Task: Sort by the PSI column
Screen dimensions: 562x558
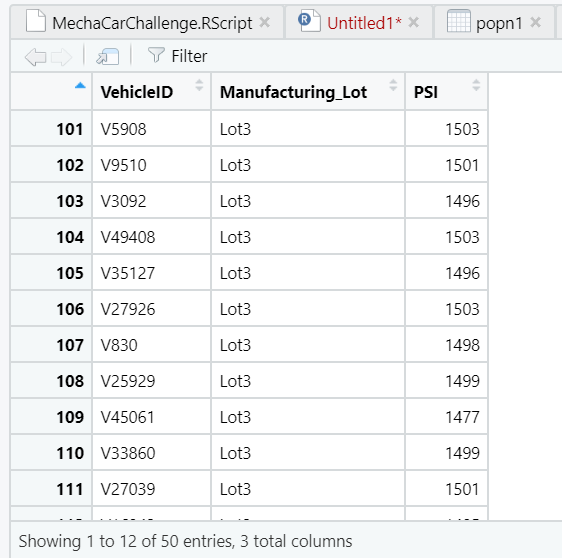Action: (x=476, y=85)
